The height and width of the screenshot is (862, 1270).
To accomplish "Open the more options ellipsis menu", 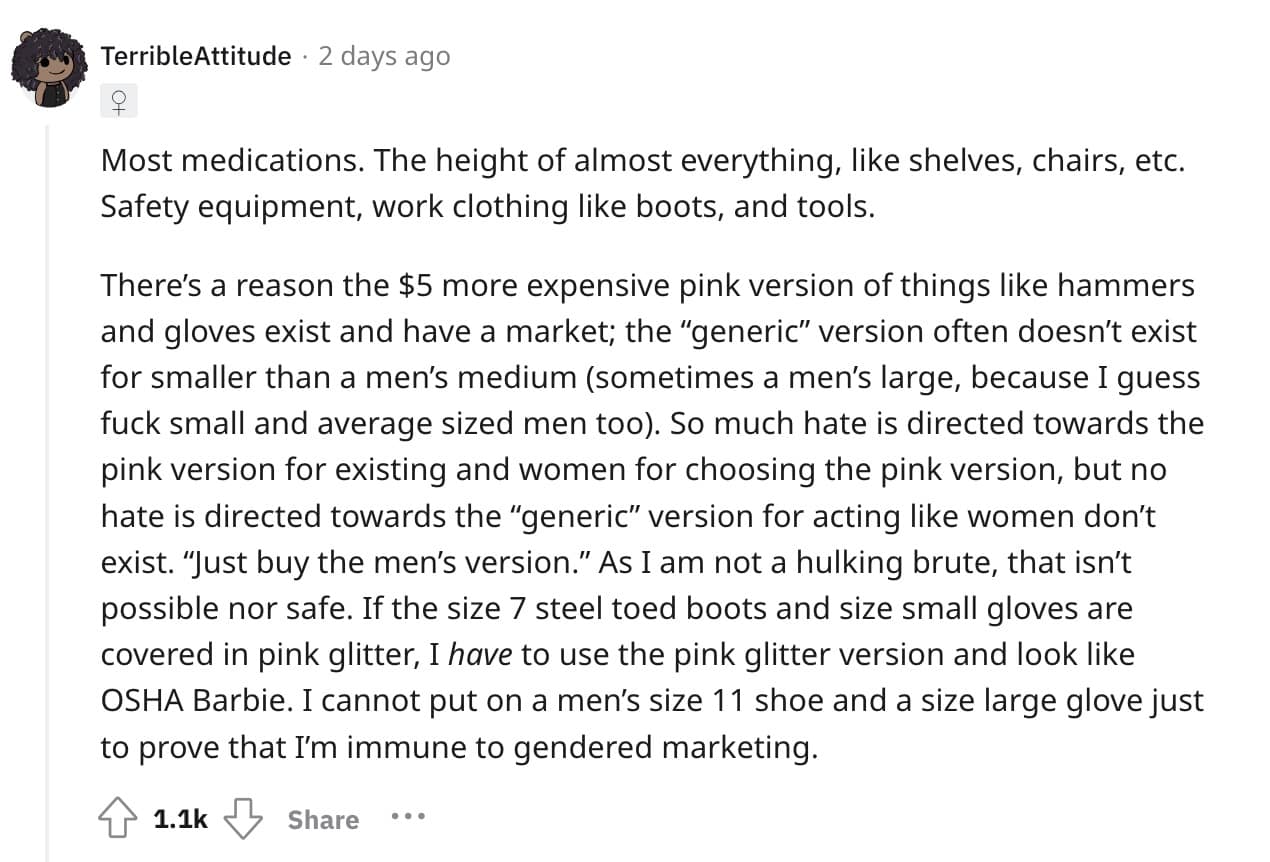I will point(408,817).
